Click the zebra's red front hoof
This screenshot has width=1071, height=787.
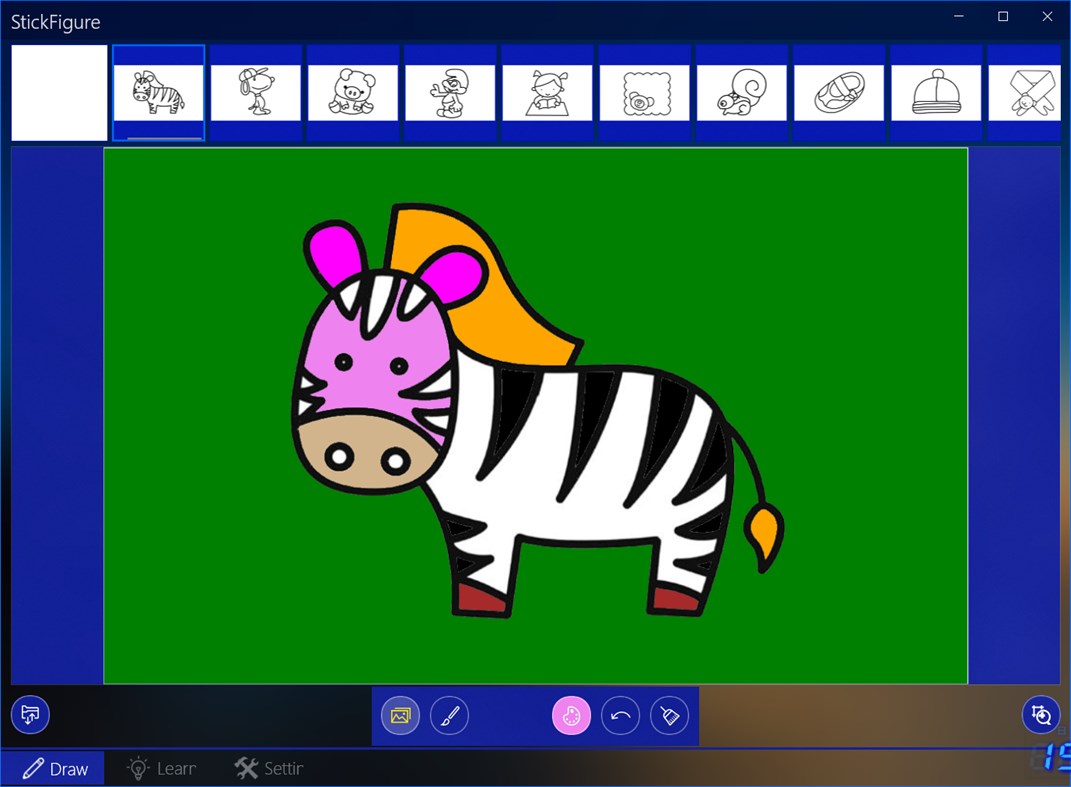(482, 598)
